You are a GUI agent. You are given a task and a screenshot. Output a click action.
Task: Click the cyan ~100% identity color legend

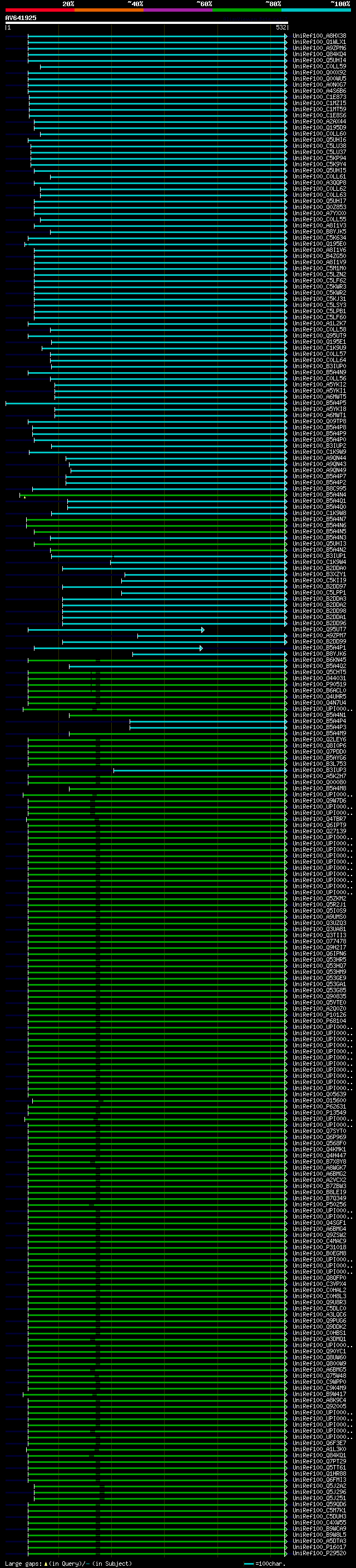(x=316, y=10)
